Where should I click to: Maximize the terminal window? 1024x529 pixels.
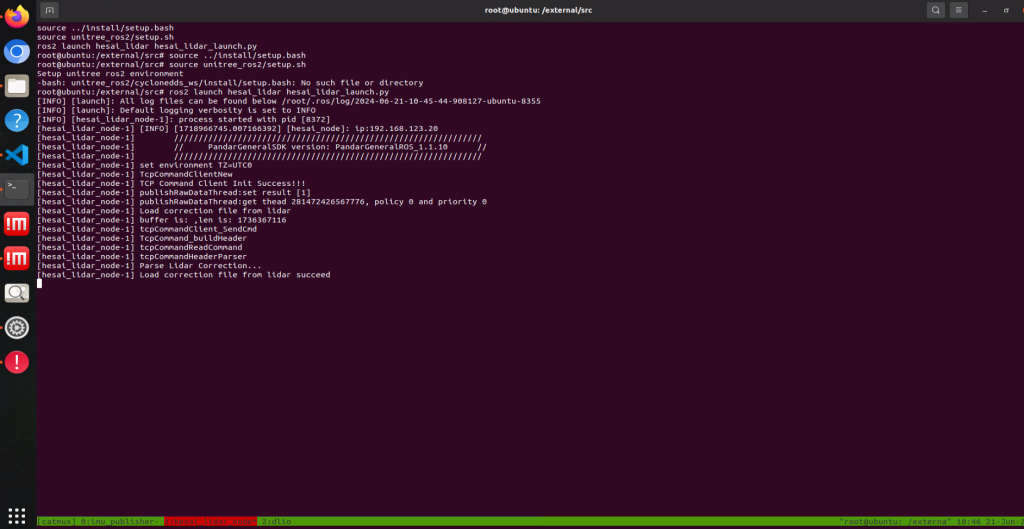1006,10
